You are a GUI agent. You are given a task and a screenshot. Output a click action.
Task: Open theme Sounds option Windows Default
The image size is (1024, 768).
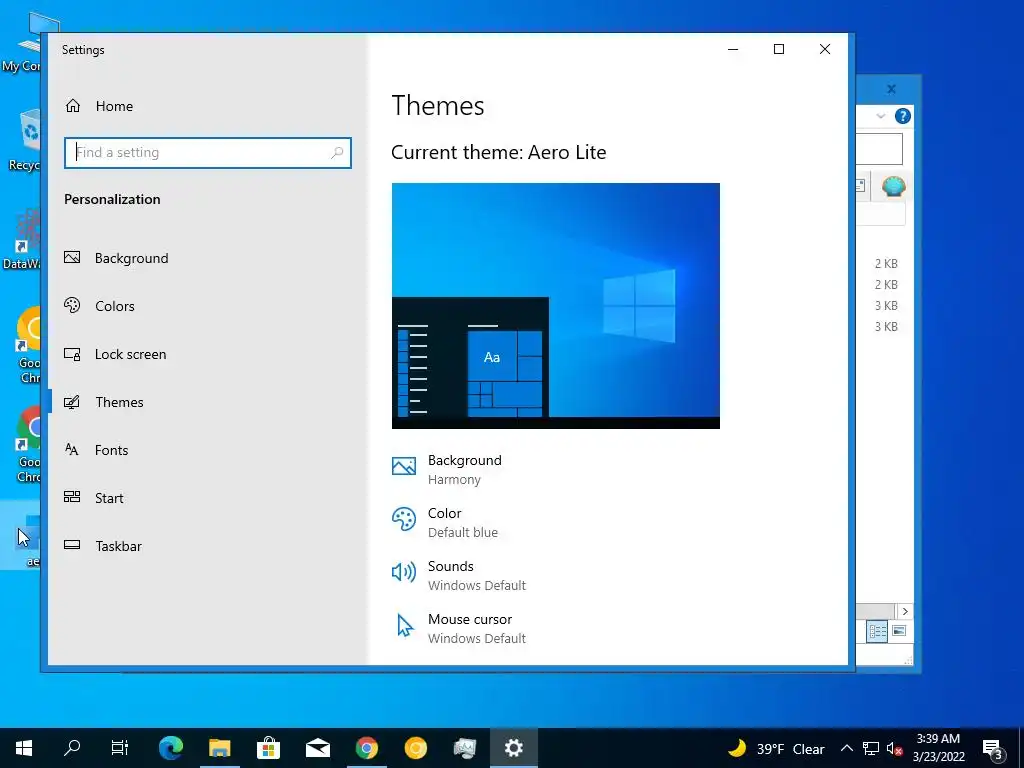pyautogui.click(x=459, y=575)
